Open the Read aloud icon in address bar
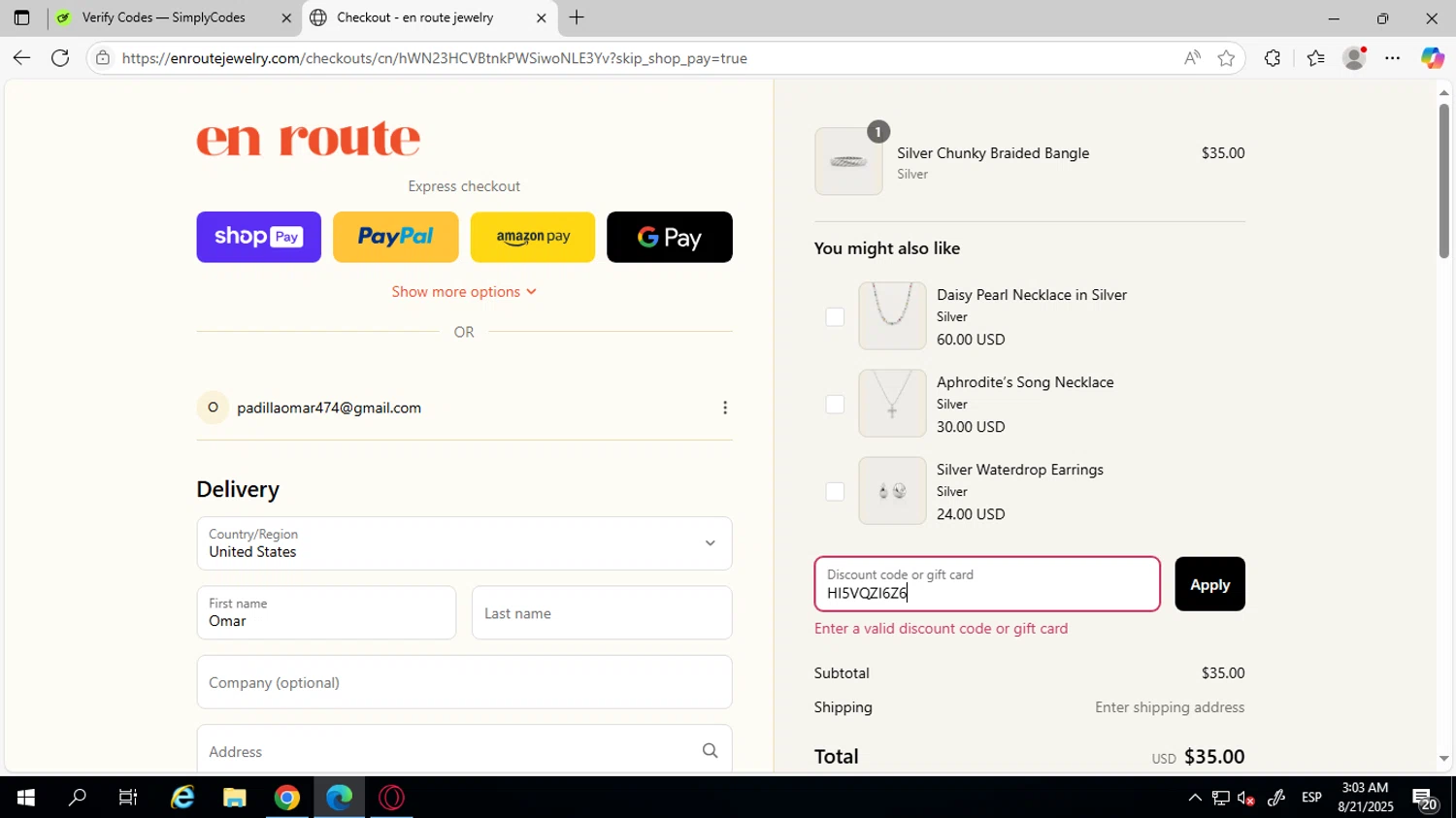This screenshot has height=818, width=1456. pyautogui.click(x=1192, y=58)
